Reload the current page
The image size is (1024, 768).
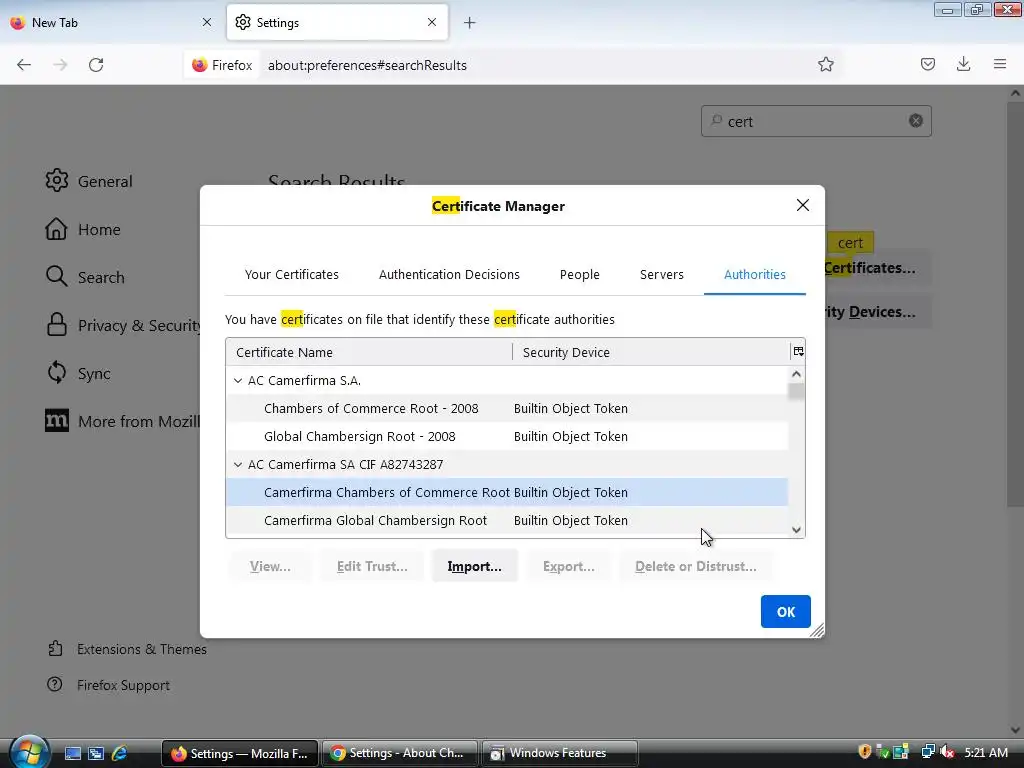(96, 65)
